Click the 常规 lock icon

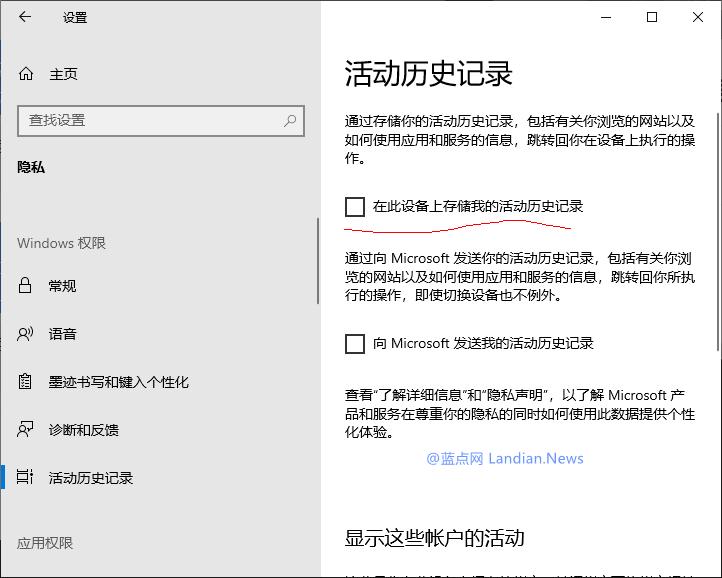(25, 286)
